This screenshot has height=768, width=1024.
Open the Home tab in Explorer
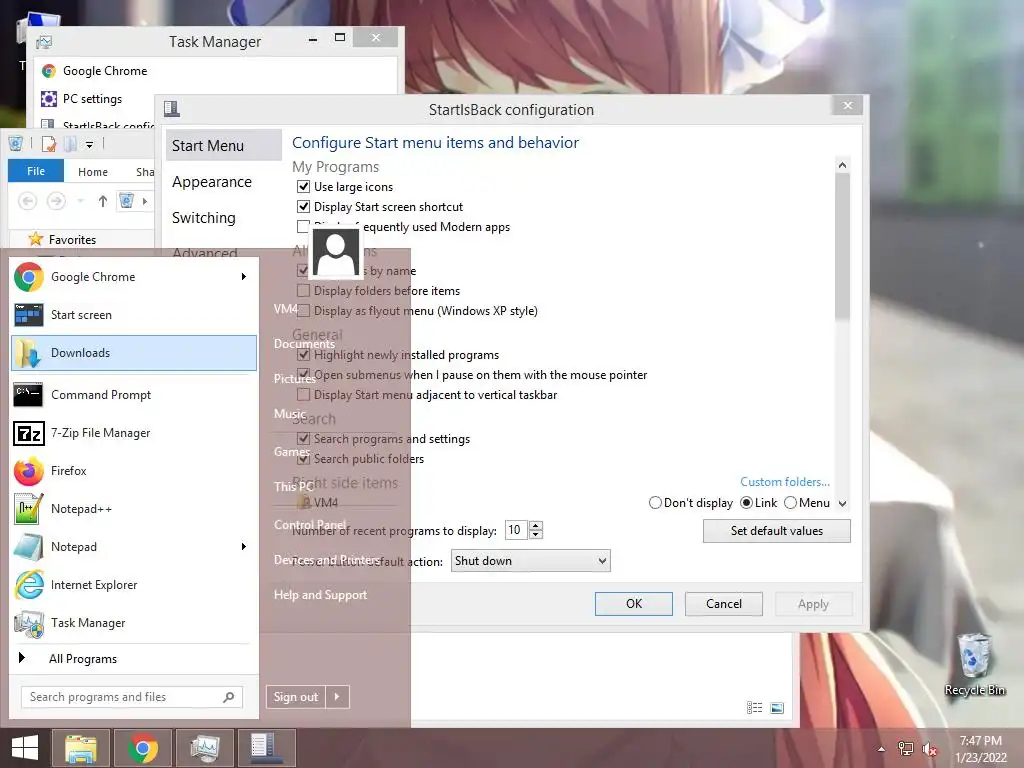tap(93, 172)
